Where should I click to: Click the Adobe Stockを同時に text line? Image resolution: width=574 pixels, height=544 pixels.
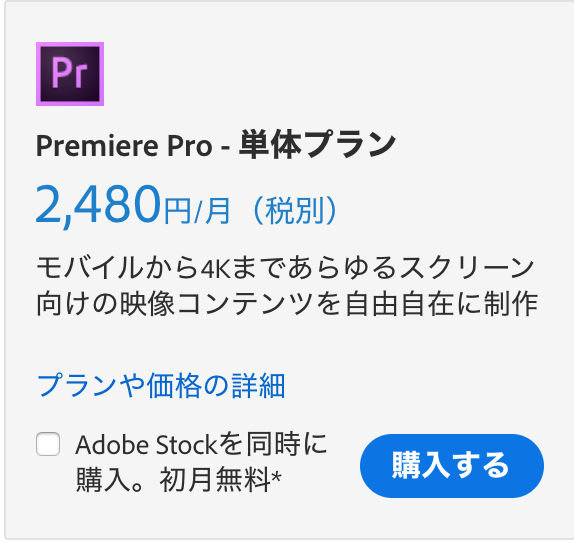[x=201, y=444]
